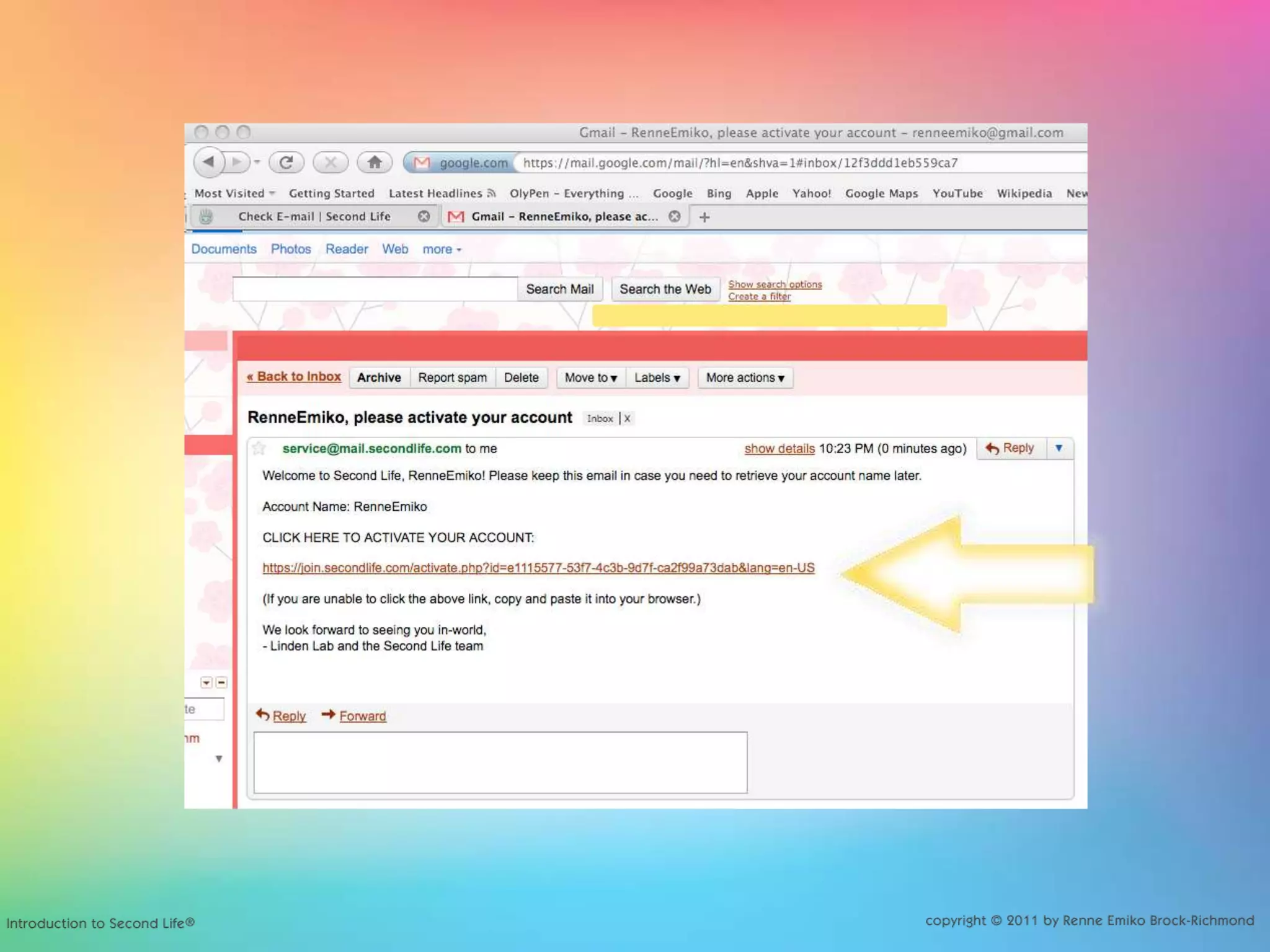Open the Move to dropdown
Screen dimensions: 1270x952
[590, 377]
